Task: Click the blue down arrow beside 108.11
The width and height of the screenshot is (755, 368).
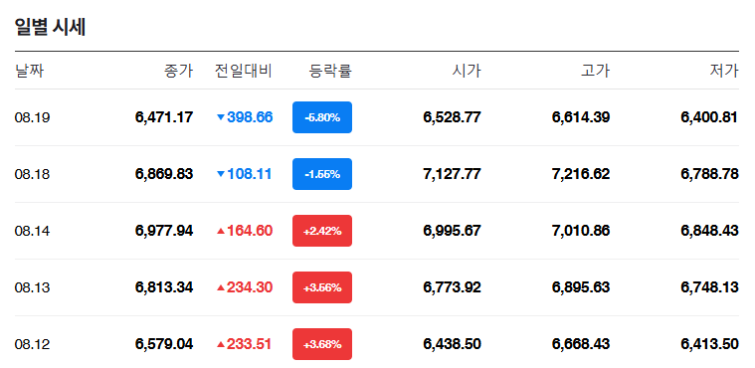Action: 221,174
